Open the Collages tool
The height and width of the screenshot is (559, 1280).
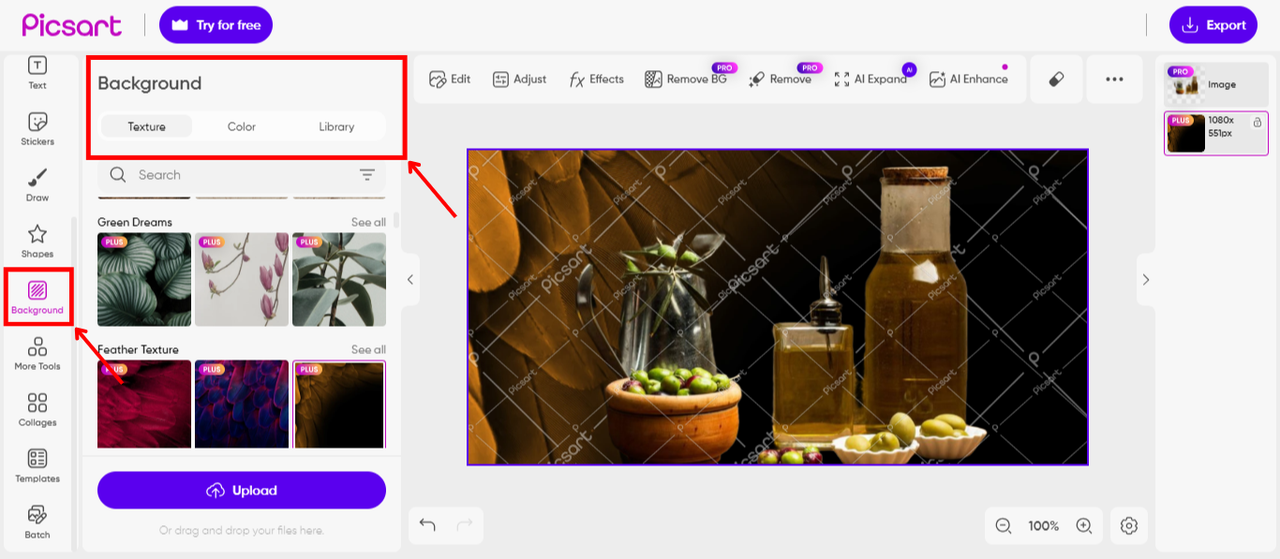point(37,409)
